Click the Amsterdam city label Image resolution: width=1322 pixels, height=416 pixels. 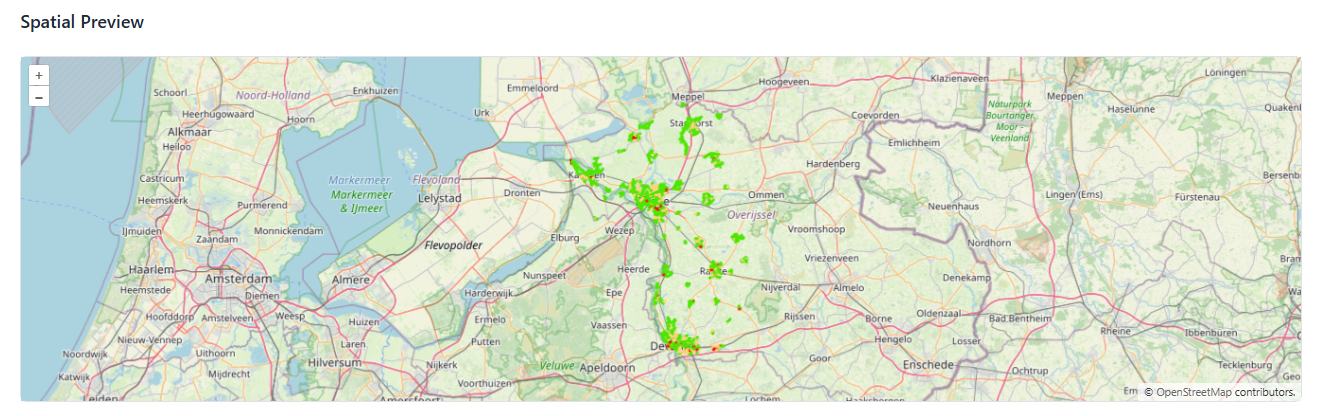[239, 278]
